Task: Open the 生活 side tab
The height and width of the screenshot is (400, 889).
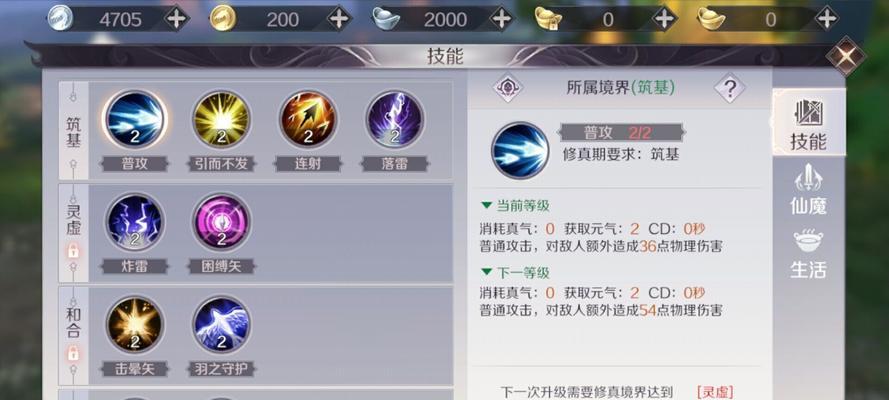Action: coord(808,255)
